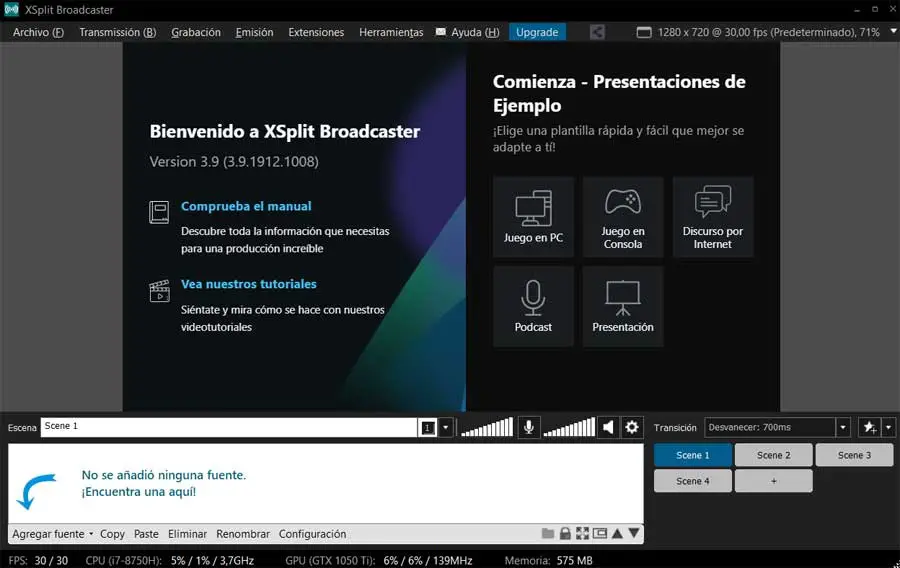Choose the Presentación template
Screen dimensions: 900x568
point(623,306)
